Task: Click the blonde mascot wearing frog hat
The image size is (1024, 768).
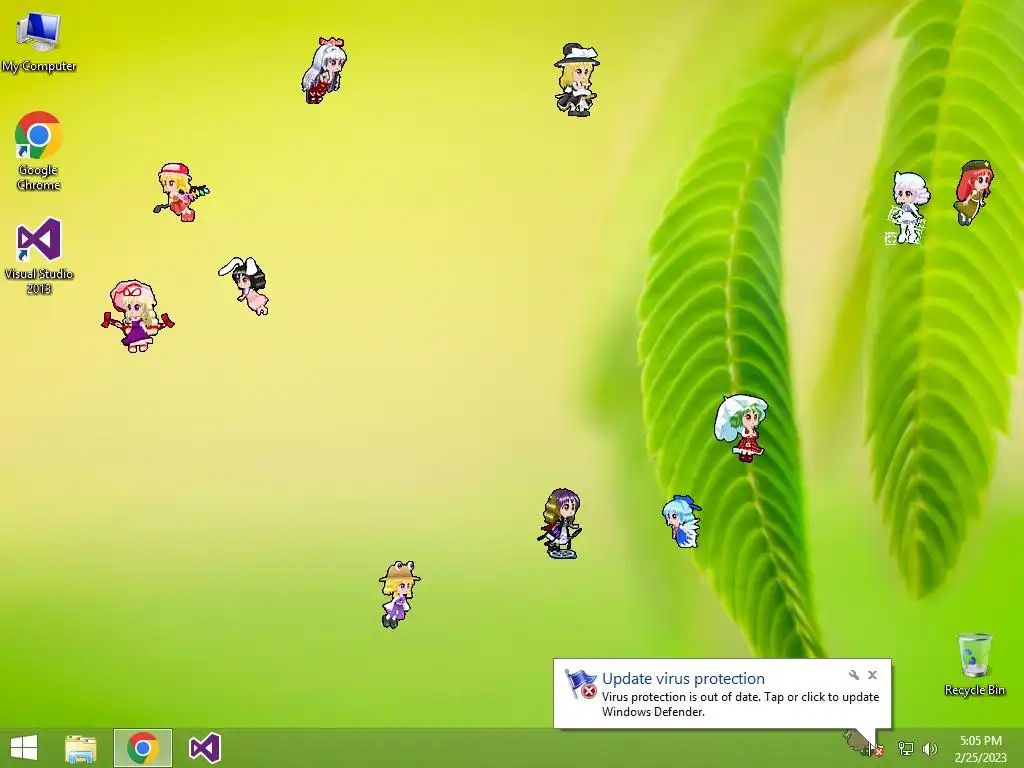Action: tap(399, 594)
